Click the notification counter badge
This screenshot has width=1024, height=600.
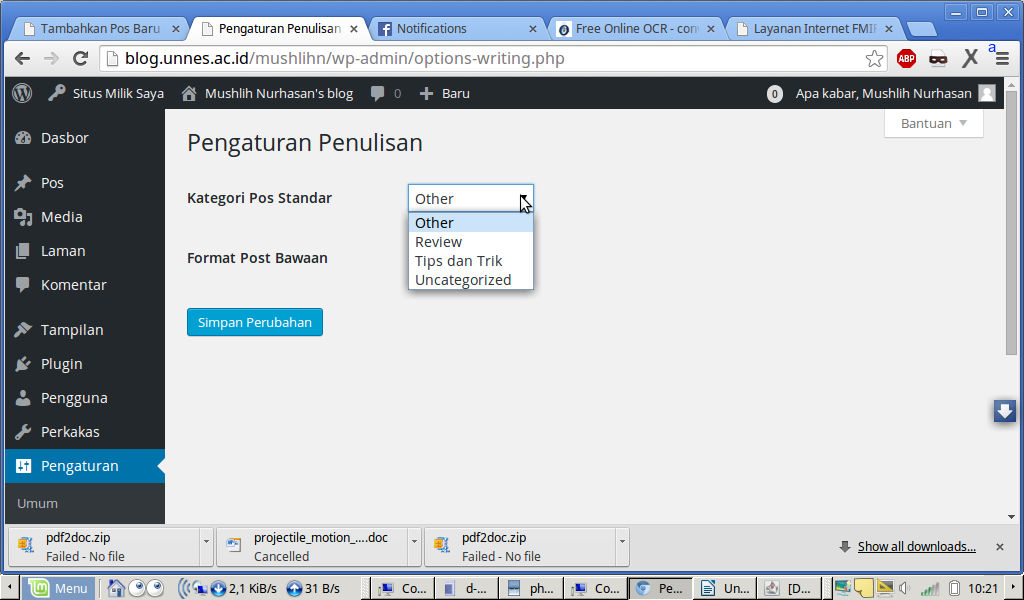pos(775,94)
